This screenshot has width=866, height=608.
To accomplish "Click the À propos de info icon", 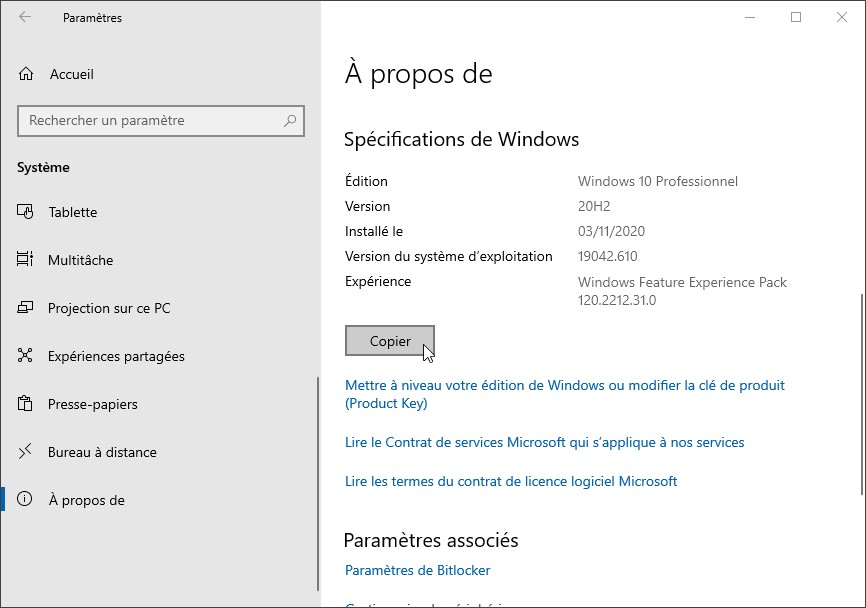I will (x=26, y=500).
